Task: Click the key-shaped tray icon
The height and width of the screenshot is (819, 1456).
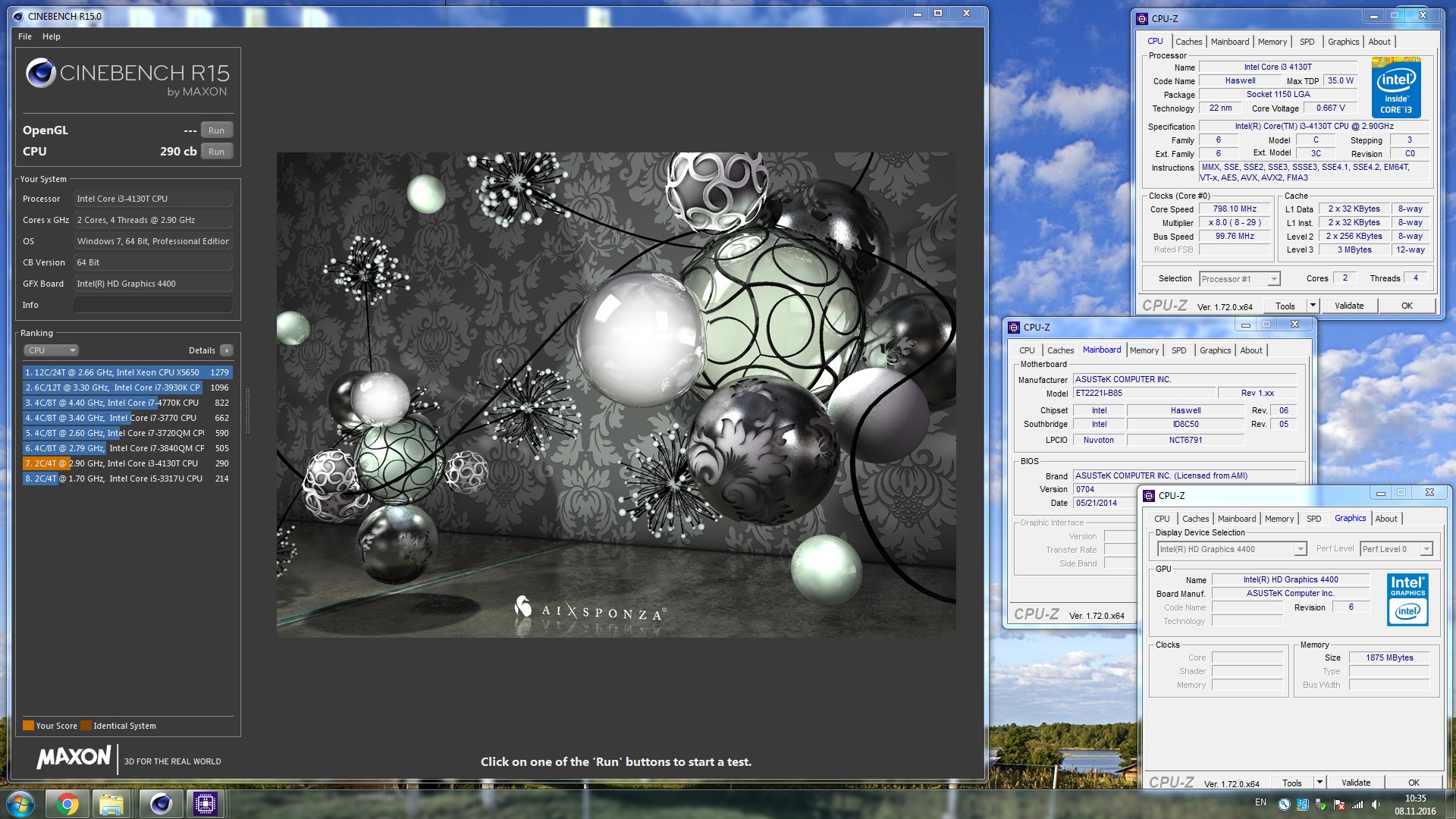Action: coord(1284,805)
